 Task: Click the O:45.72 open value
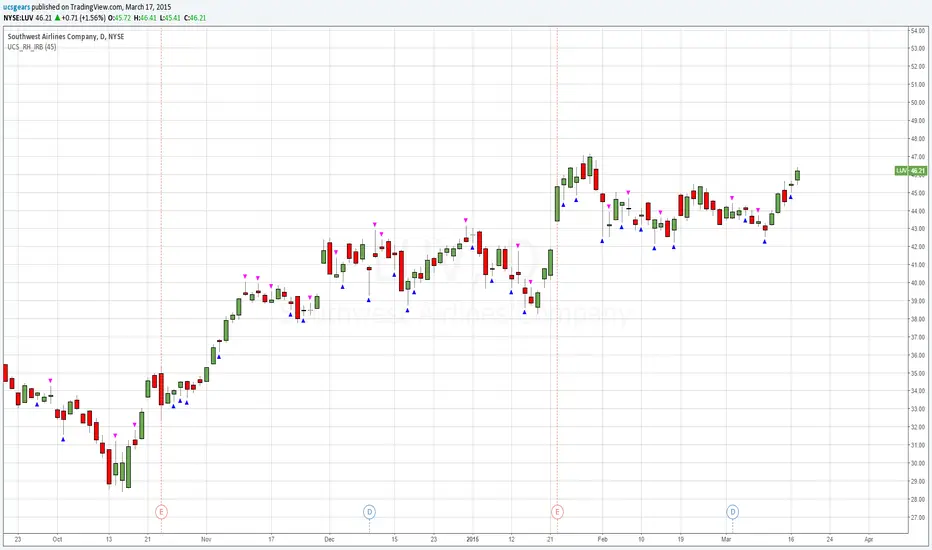pyautogui.click(x=119, y=18)
